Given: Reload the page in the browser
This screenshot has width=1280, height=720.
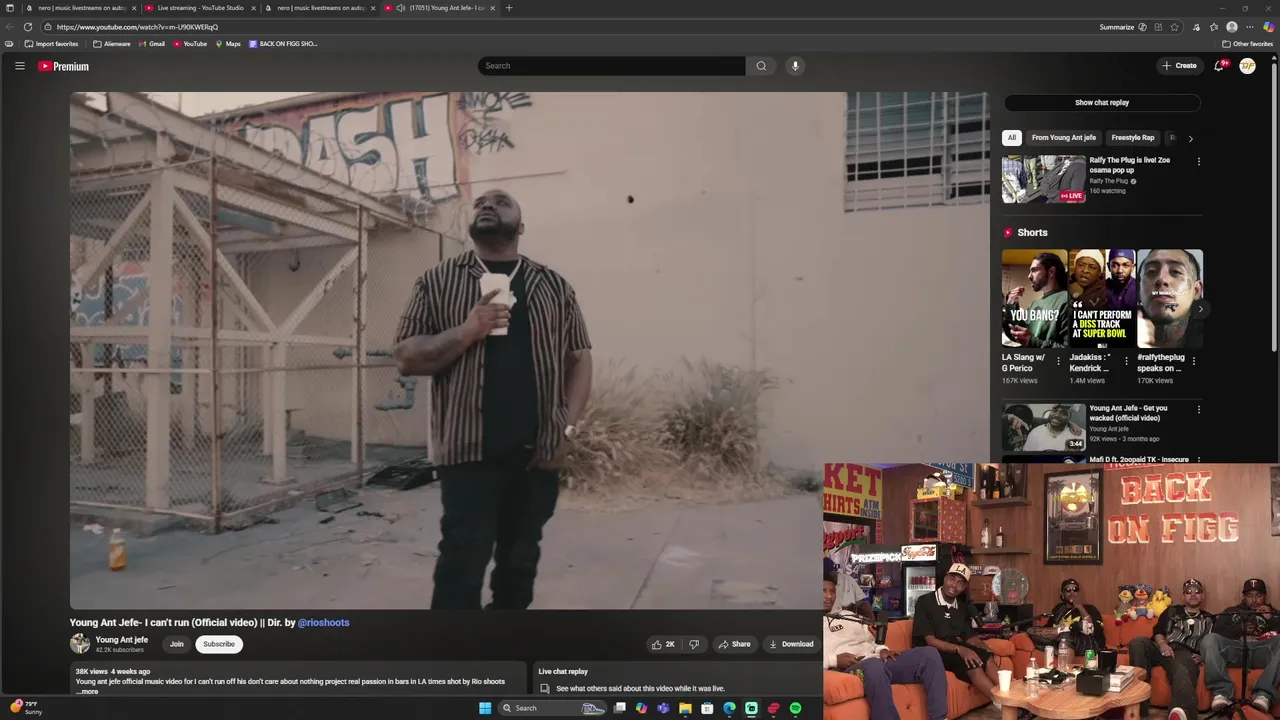Looking at the screenshot, I should pos(27,27).
